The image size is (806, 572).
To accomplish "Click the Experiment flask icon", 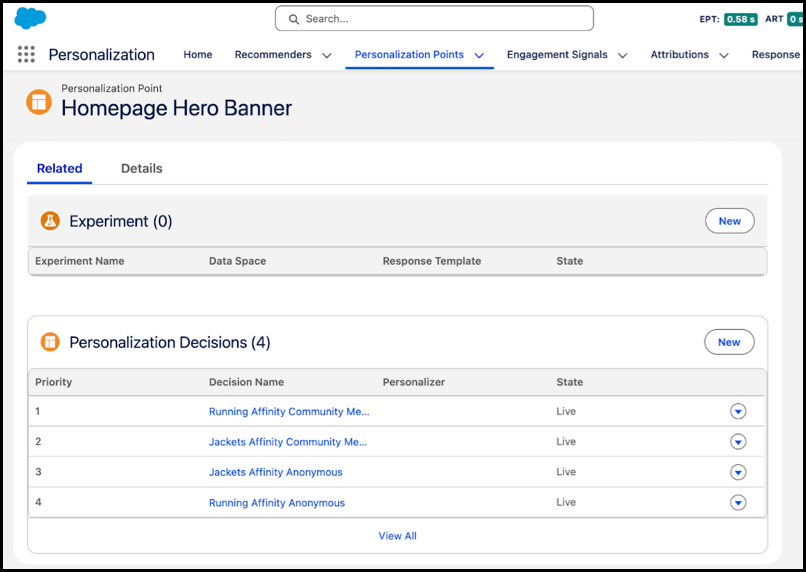I will pyautogui.click(x=50, y=221).
